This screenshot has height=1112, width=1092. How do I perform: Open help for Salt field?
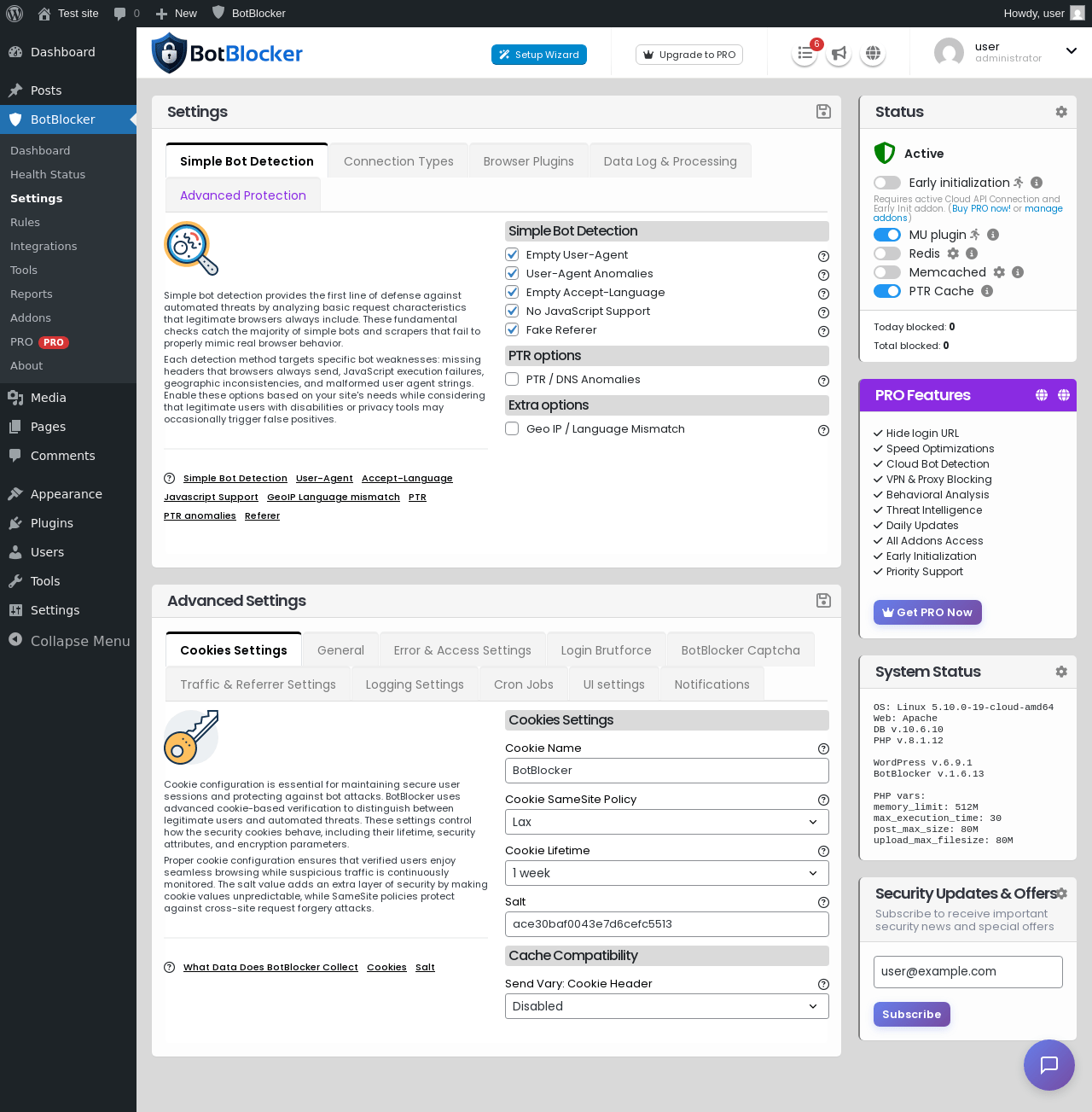(x=823, y=902)
